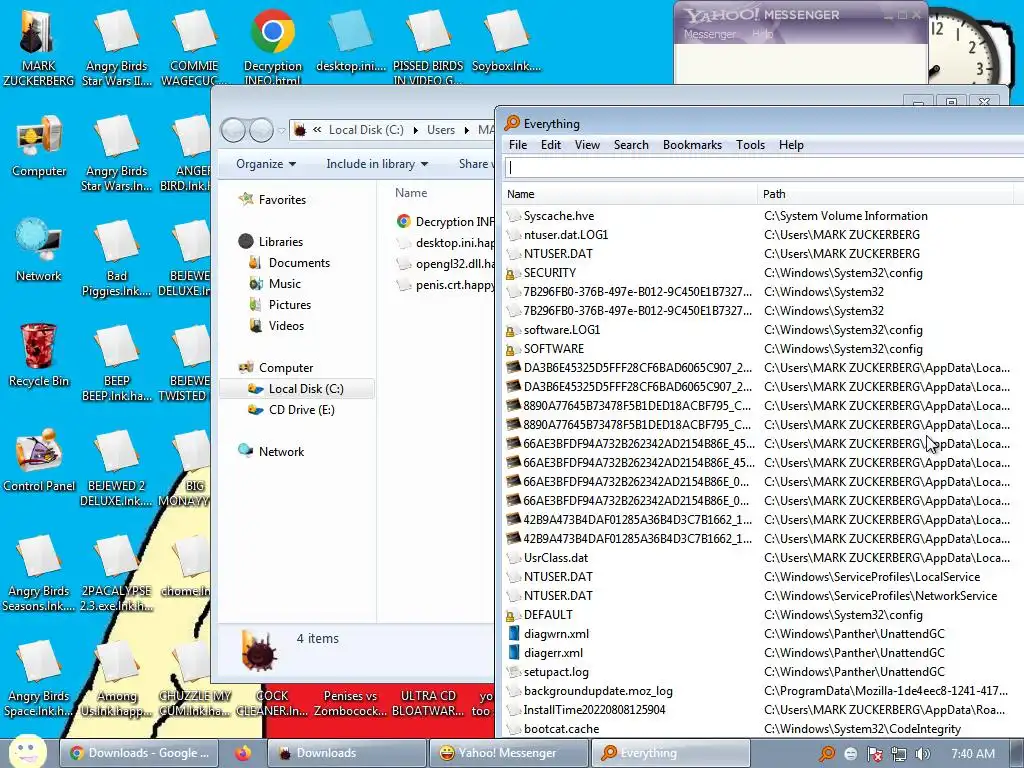Viewport: 1024px width, 768px height.
Task: Select bootcat.cache in Everything results
Action: (x=561, y=728)
